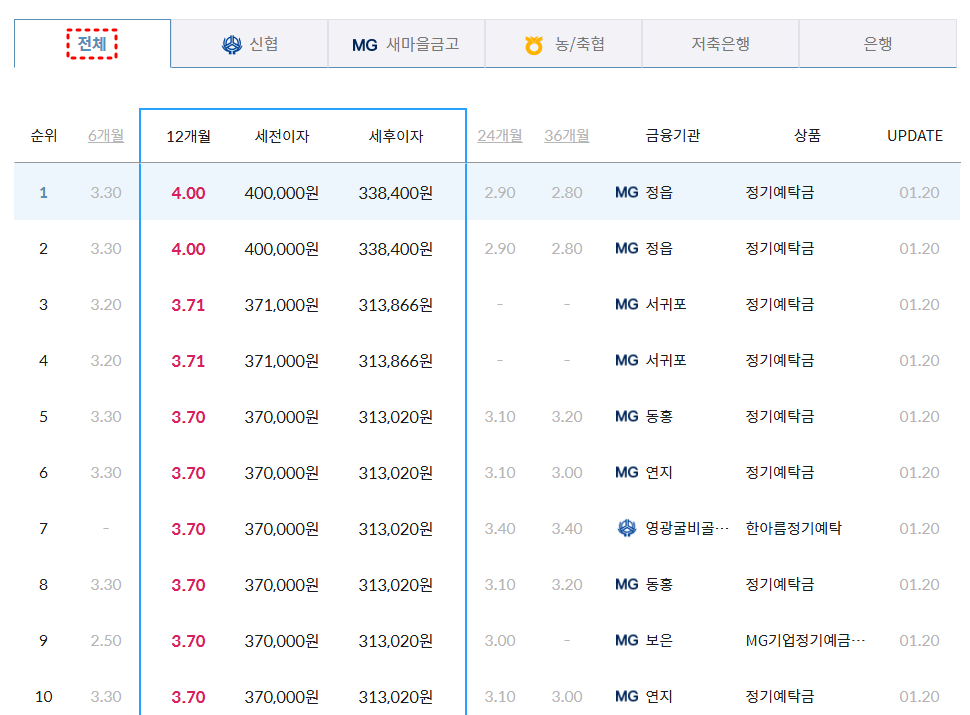This screenshot has width=970, height=715.
Task: Open 정읍 institution in rank 1 row
Action: [659, 192]
